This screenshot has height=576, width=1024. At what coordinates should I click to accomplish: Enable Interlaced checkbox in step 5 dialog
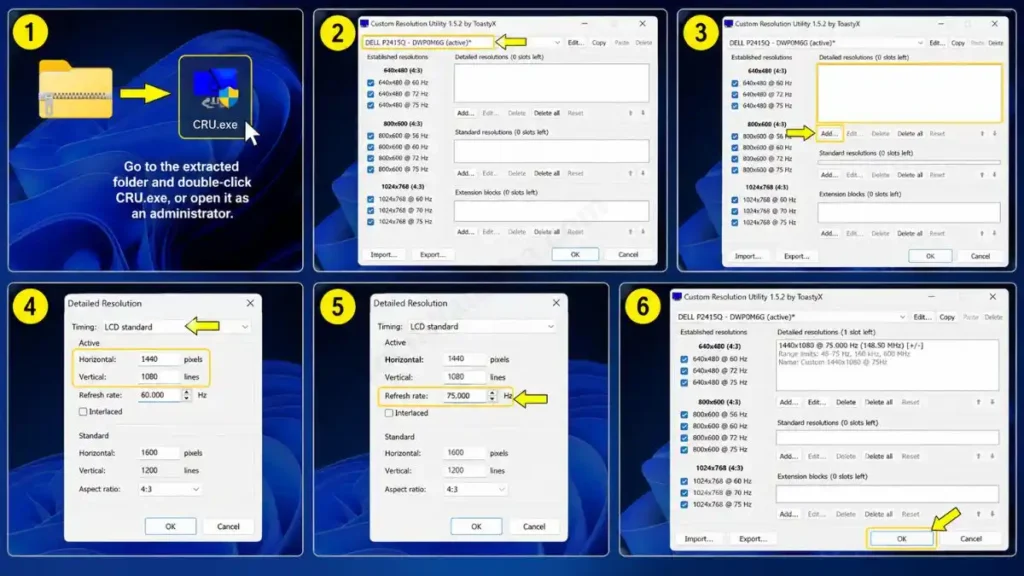[x=389, y=413]
